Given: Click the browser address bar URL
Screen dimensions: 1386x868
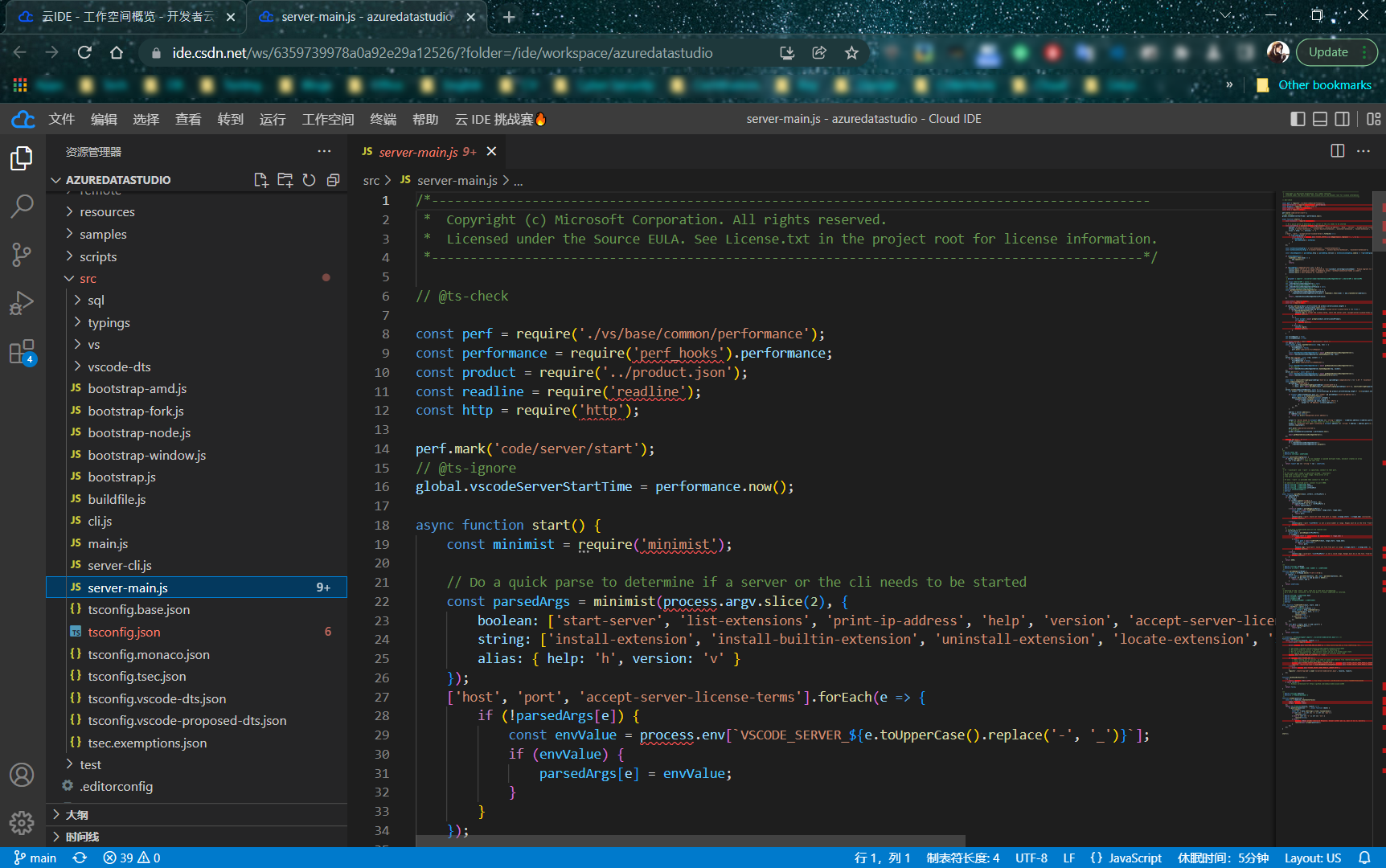Looking at the screenshot, I should coord(442,52).
